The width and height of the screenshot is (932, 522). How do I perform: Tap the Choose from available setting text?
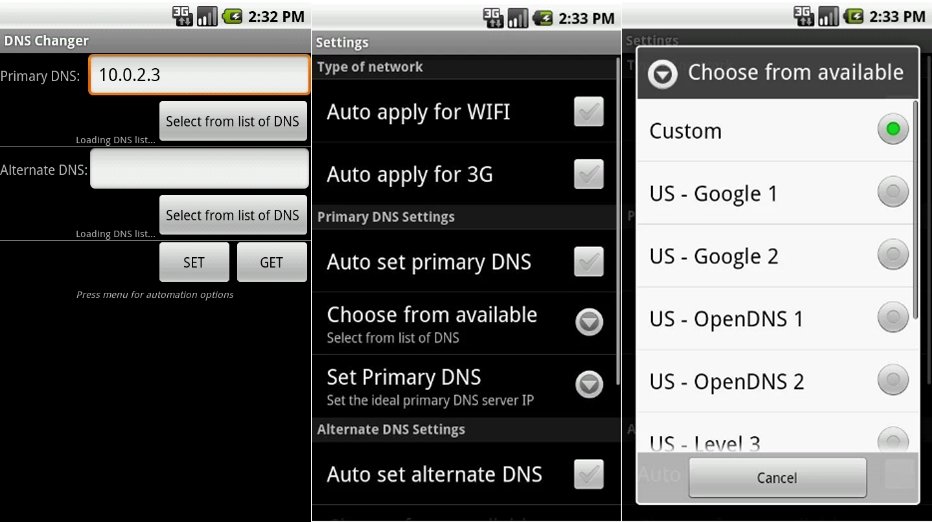click(432, 324)
